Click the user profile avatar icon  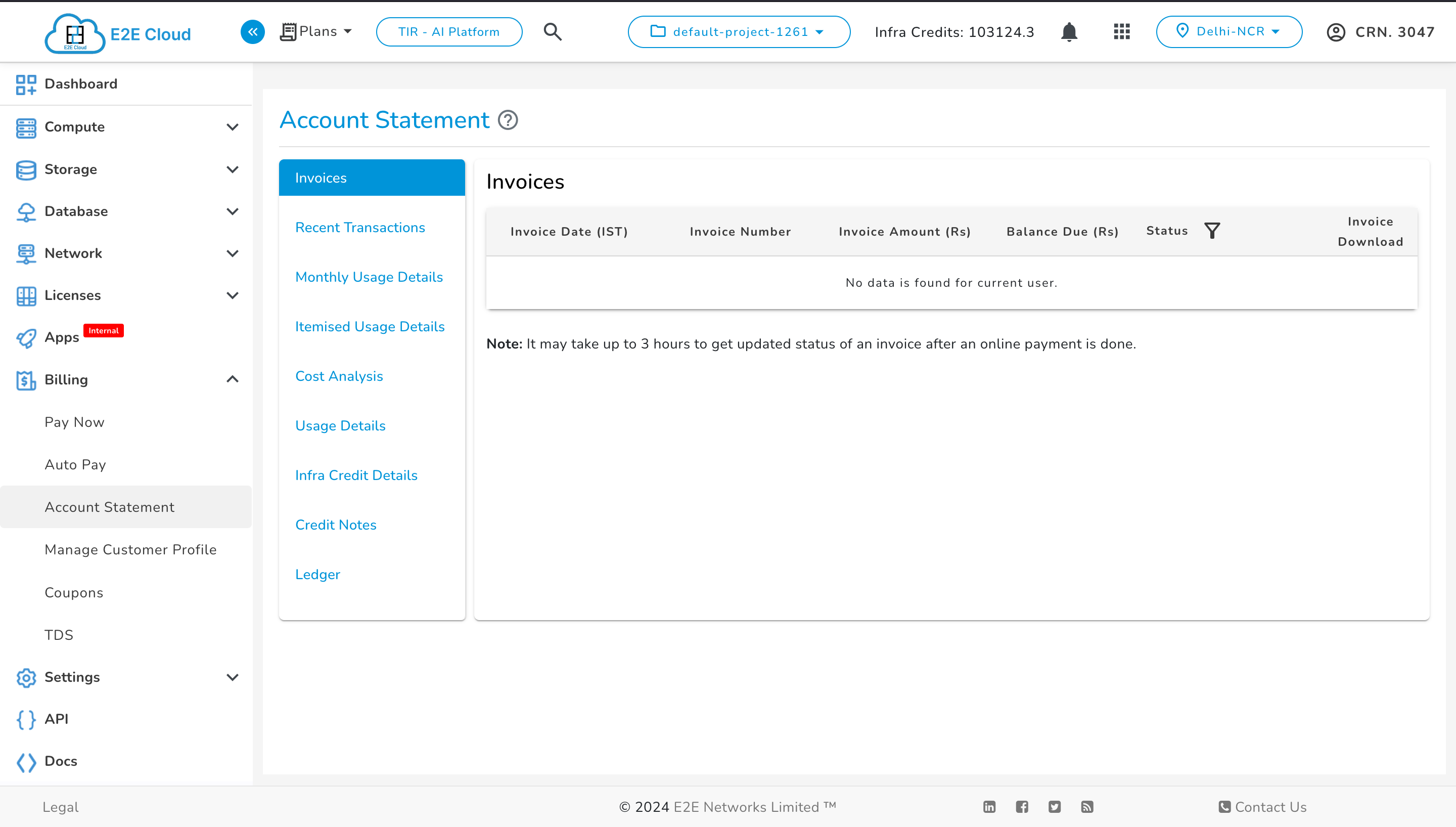[1336, 32]
